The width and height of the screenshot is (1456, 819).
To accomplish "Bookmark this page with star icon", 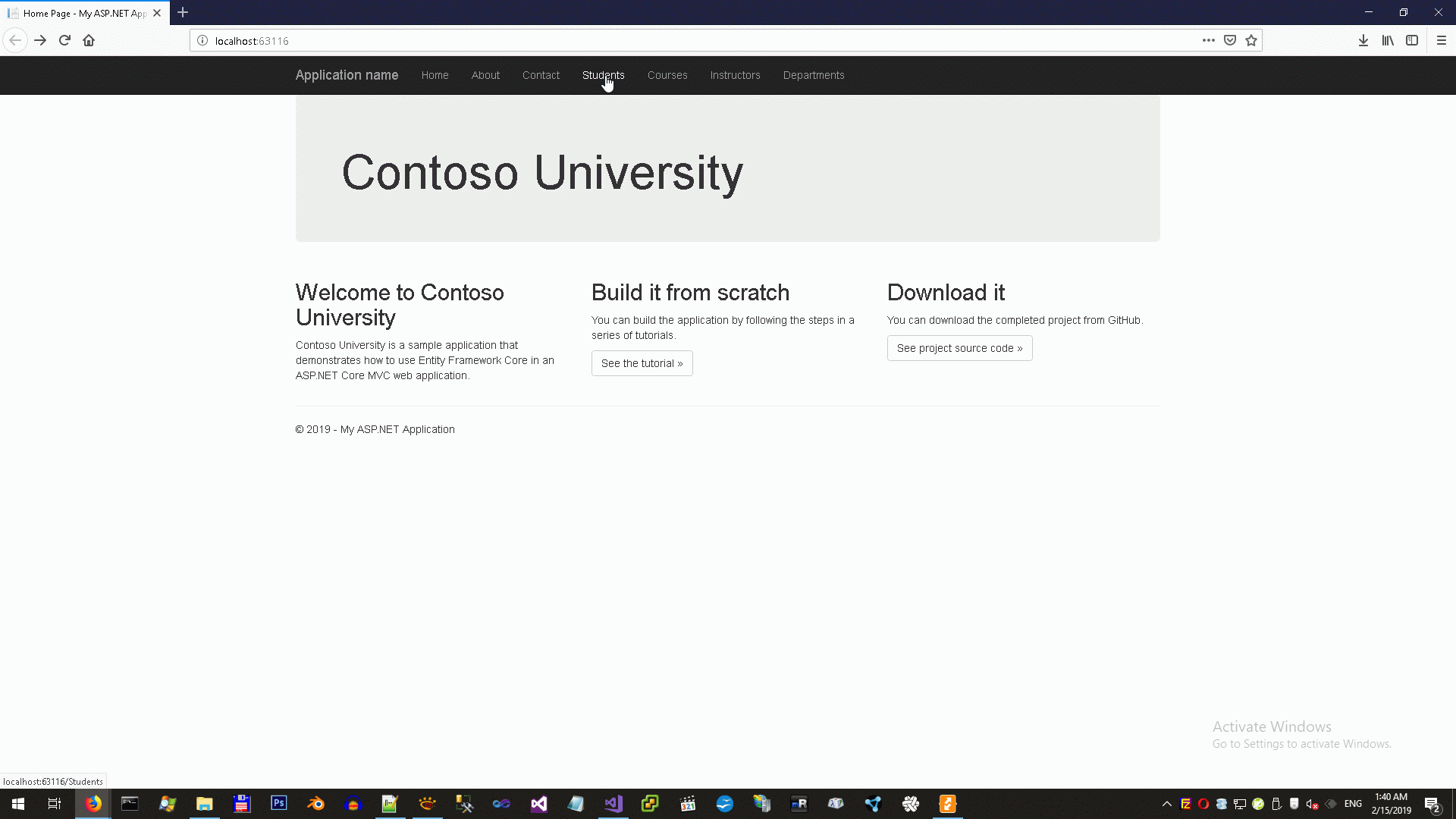I will tap(1251, 41).
